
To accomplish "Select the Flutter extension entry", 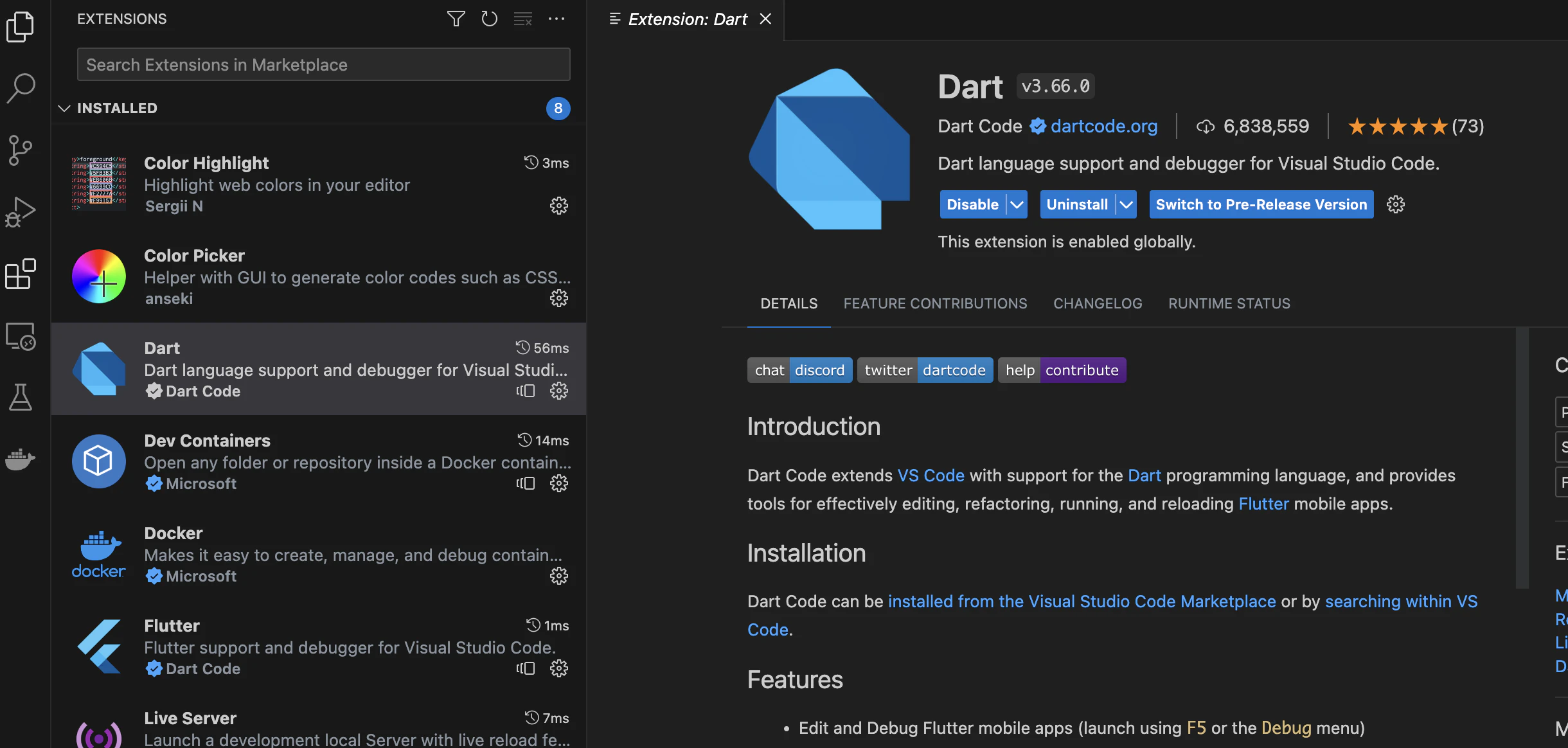I will pyautogui.click(x=319, y=646).
